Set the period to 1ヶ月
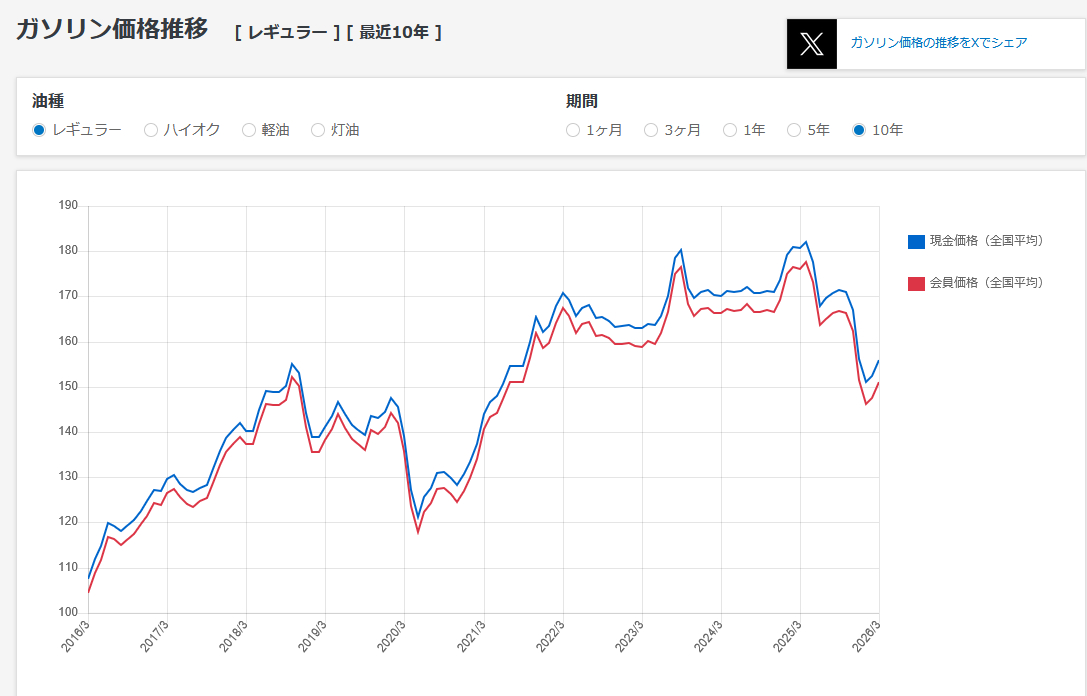Image resolution: width=1087 pixels, height=696 pixels. pyautogui.click(x=573, y=130)
